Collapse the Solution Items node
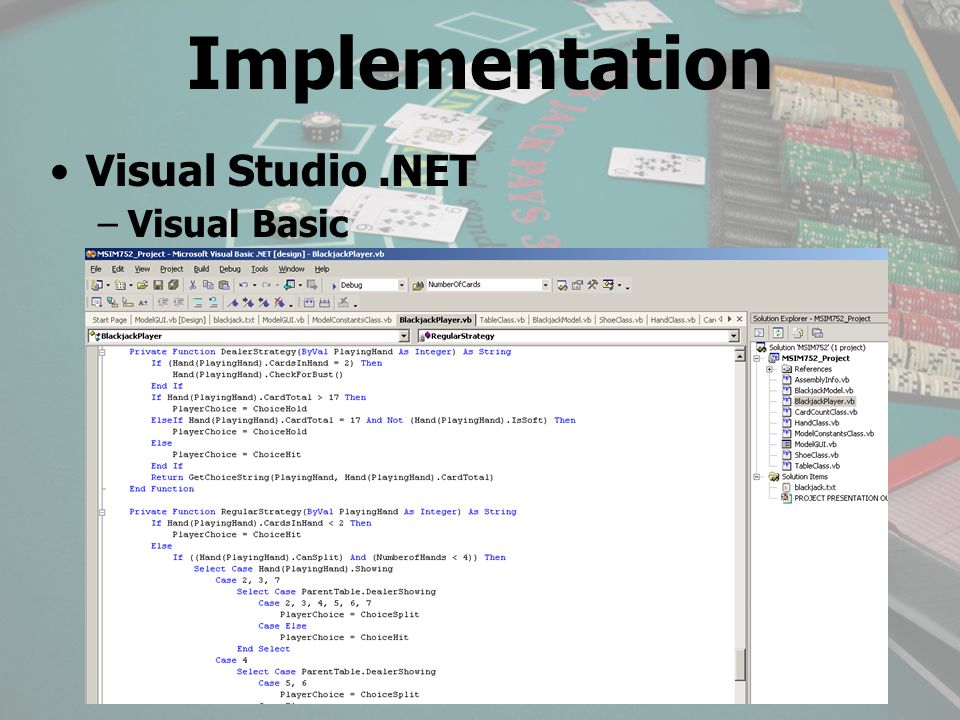This screenshot has height=720, width=960. point(757,477)
